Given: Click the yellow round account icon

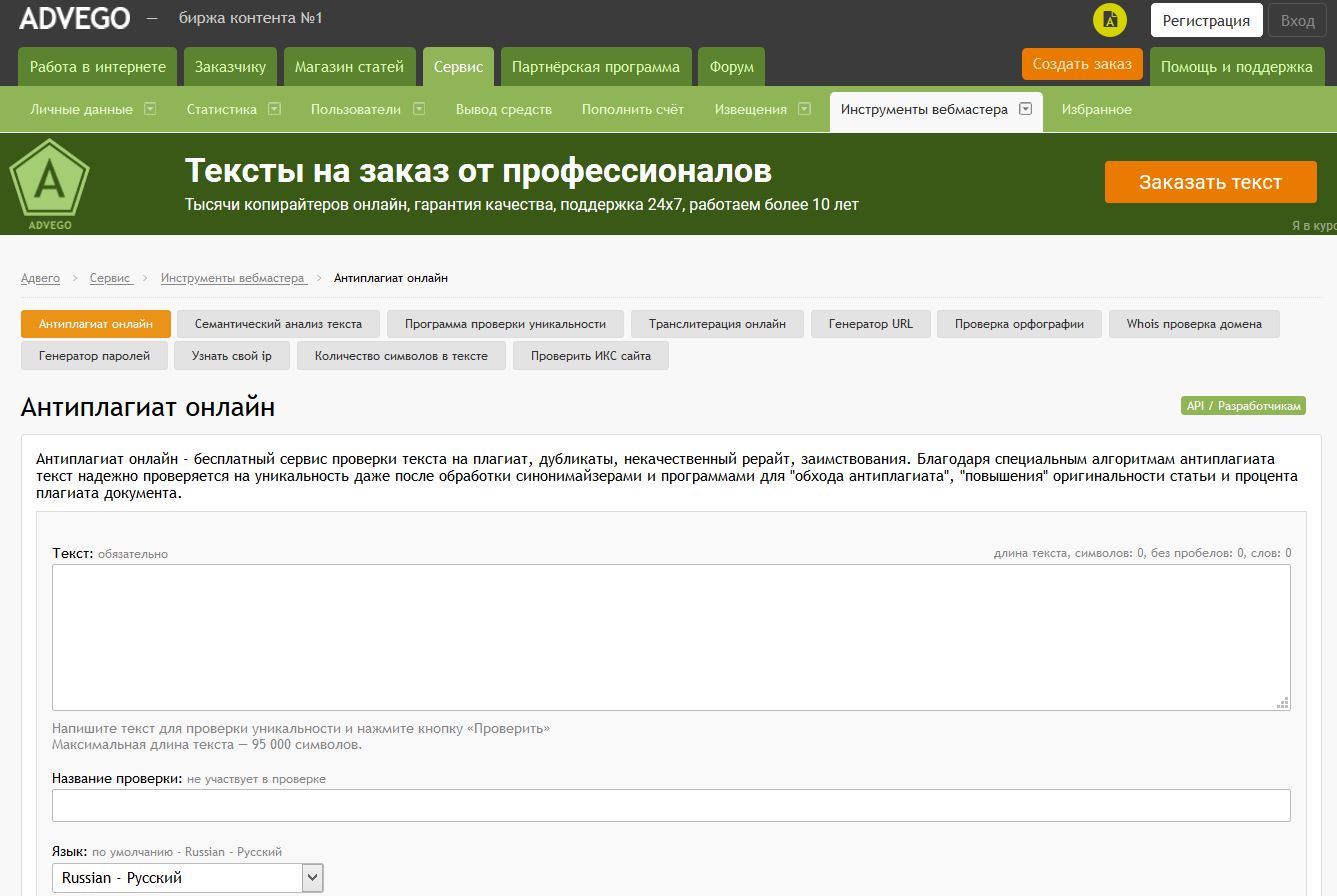Looking at the screenshot, I should click(1109, 20).
